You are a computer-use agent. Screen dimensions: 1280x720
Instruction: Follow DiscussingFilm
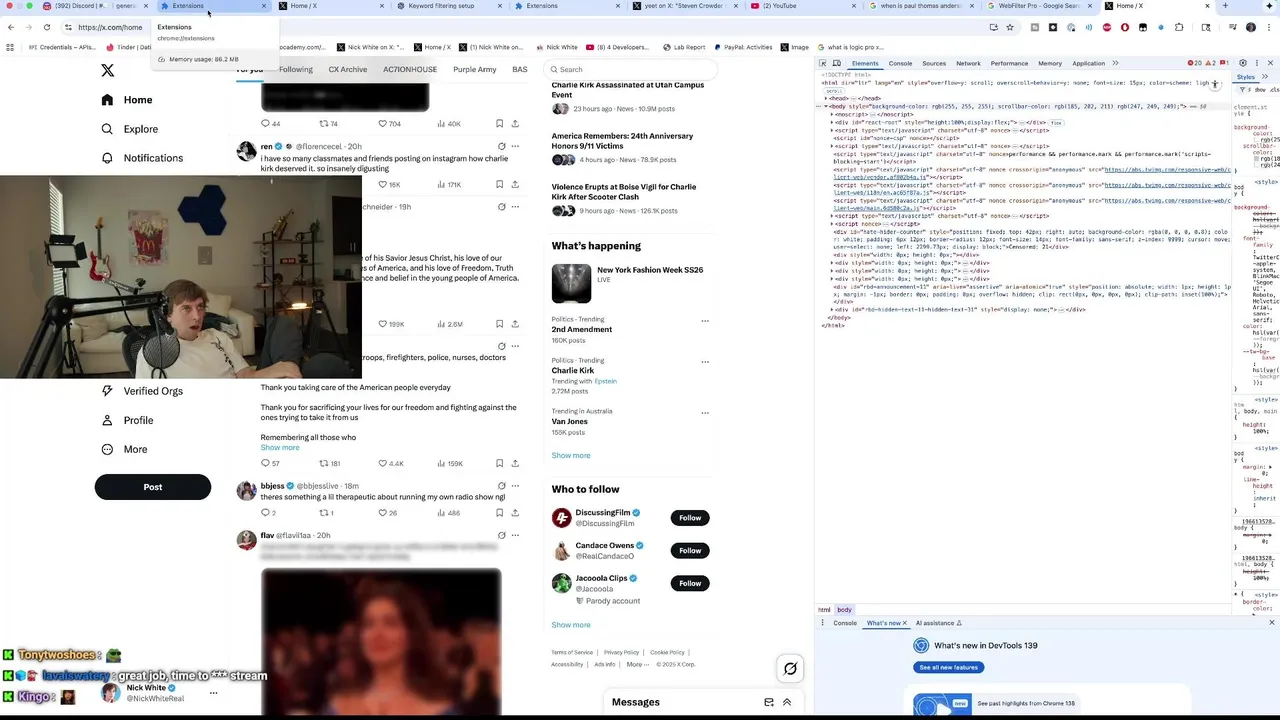click(690, 518)
